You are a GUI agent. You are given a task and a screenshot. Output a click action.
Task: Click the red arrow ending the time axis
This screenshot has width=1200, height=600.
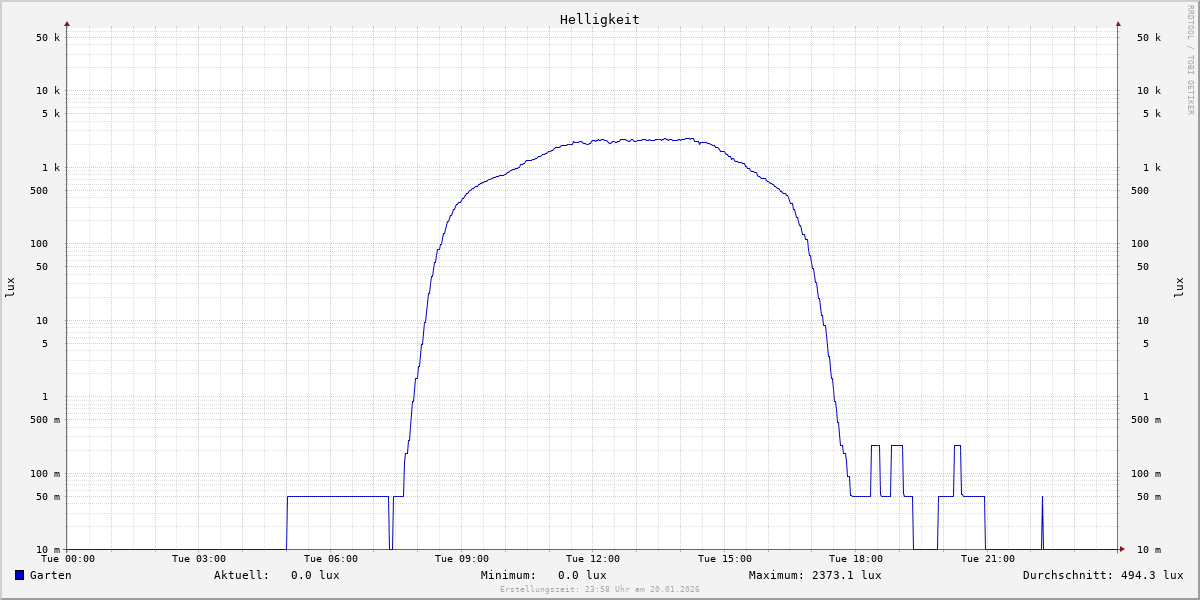1122,549
